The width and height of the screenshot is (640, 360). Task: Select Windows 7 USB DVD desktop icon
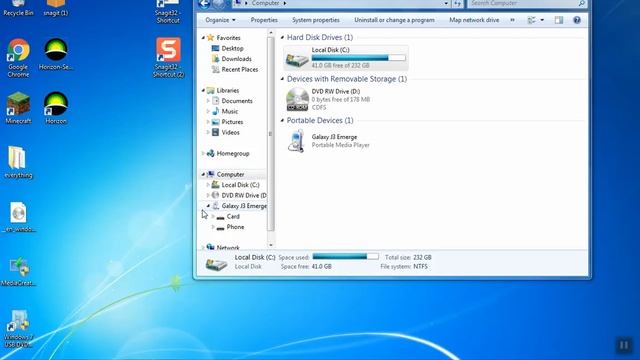[x=18, y=329]
